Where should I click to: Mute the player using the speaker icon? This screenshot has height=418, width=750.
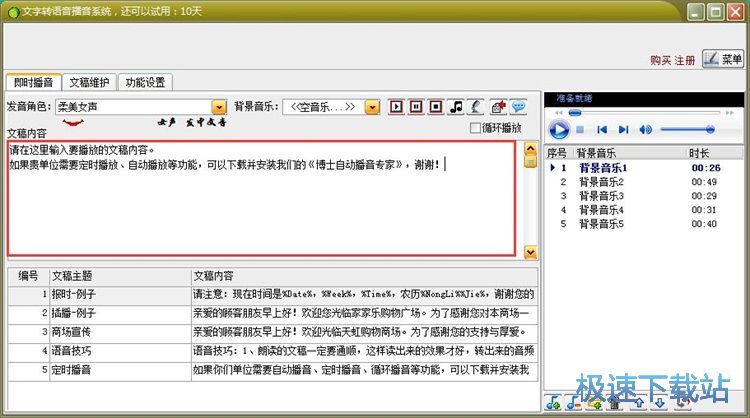click(646, 130)
